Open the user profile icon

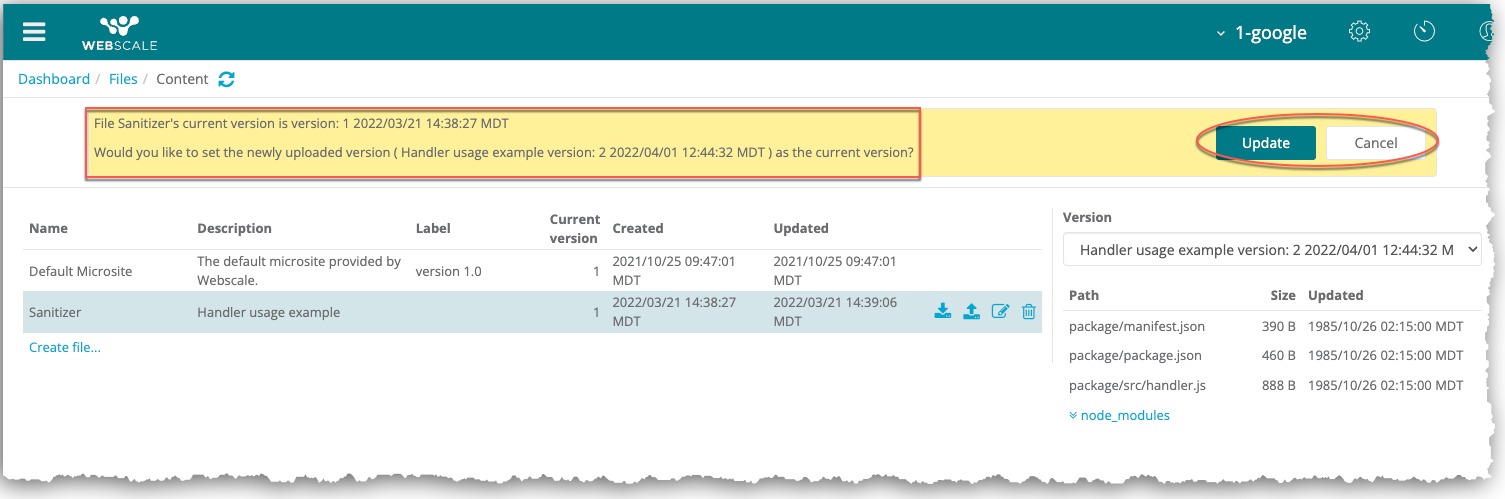coord(1486,32)
